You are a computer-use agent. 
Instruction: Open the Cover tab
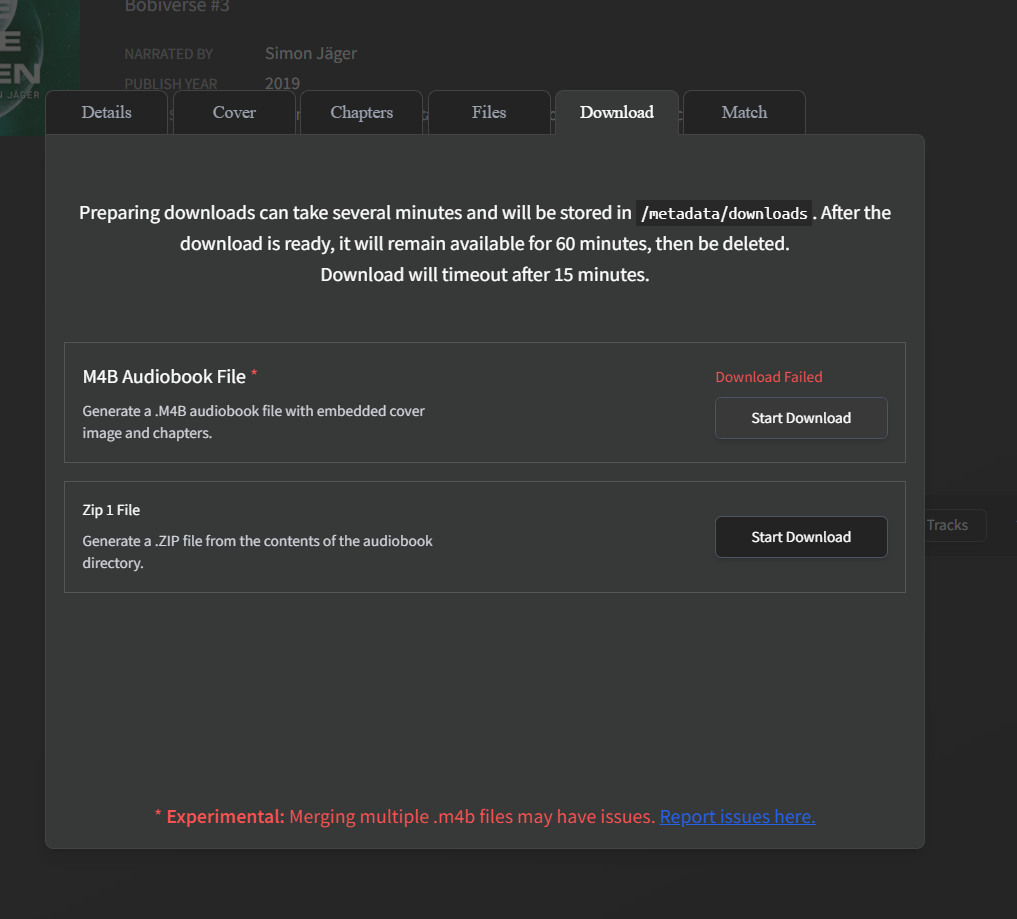click(x=234, y=112)
